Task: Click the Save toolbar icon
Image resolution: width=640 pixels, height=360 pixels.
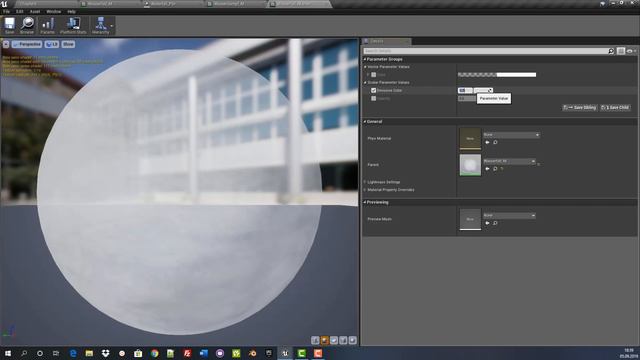Action: [x=9, y=25]
